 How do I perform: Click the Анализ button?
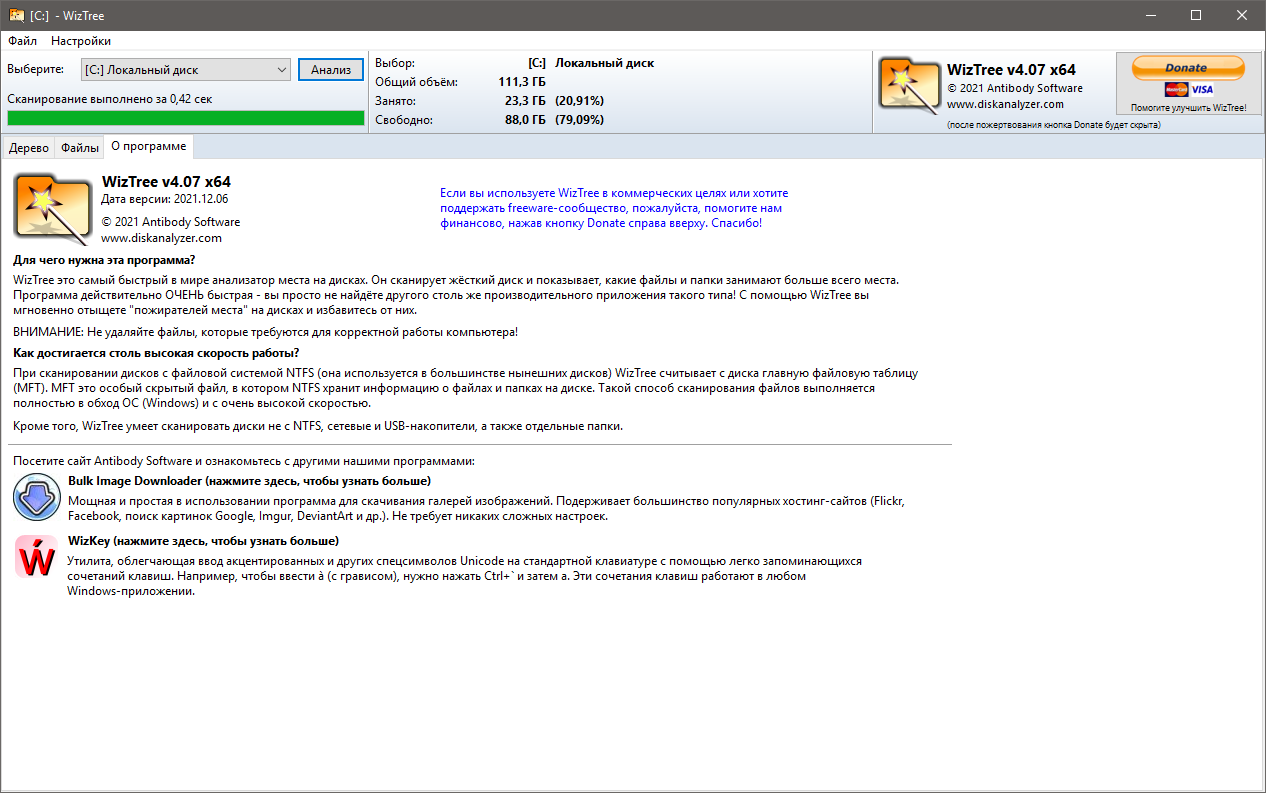pyautogui.click(x=331, y=70)
